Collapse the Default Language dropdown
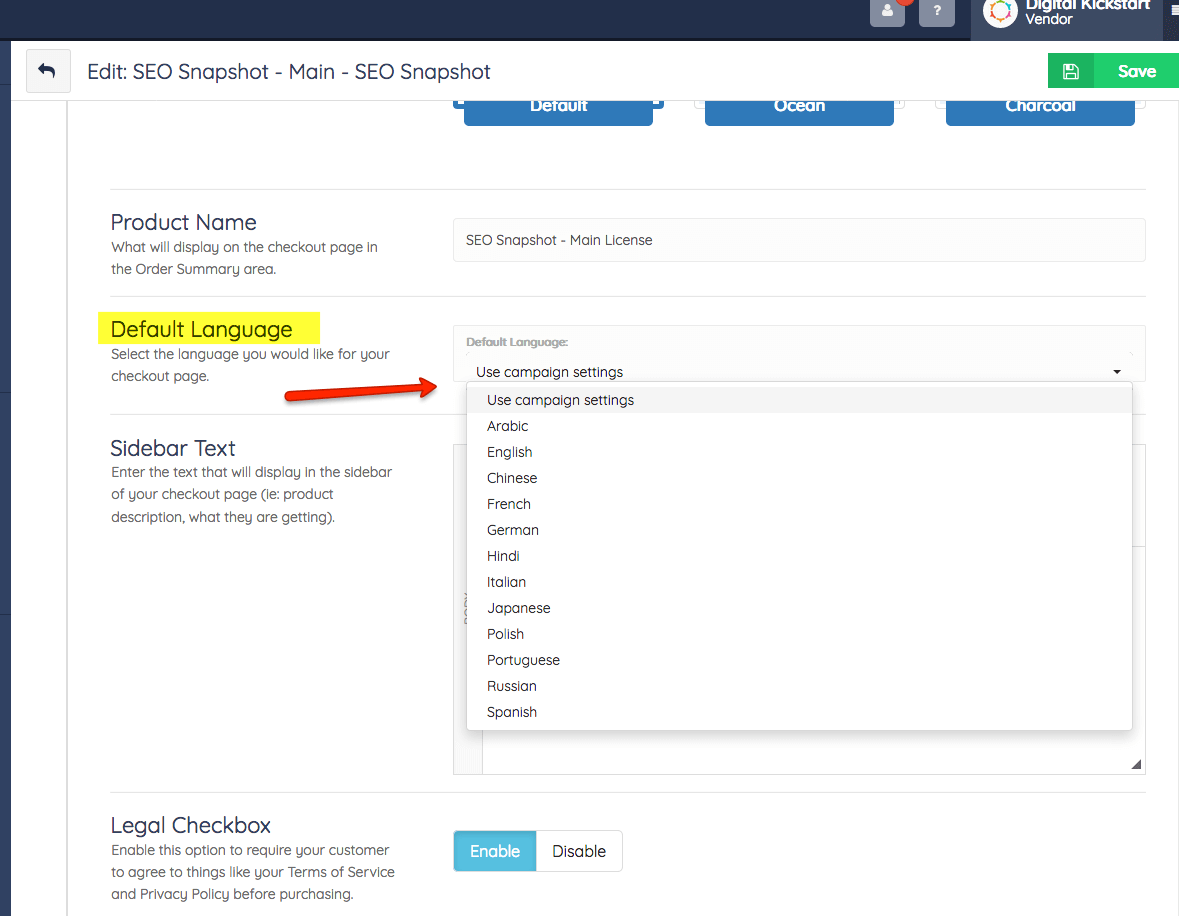Image resolution: width=1179 pixels, height=916 pixels. coord(799,372)
